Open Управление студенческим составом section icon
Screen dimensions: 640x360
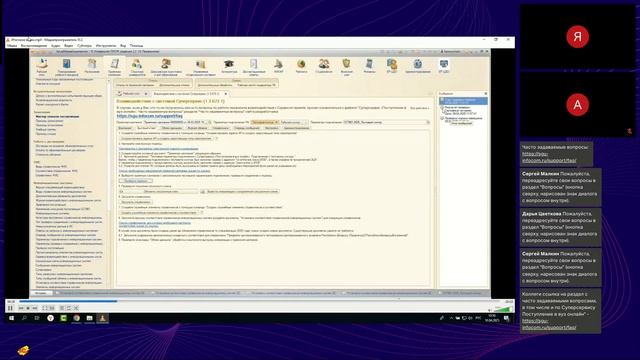point(200,66)
